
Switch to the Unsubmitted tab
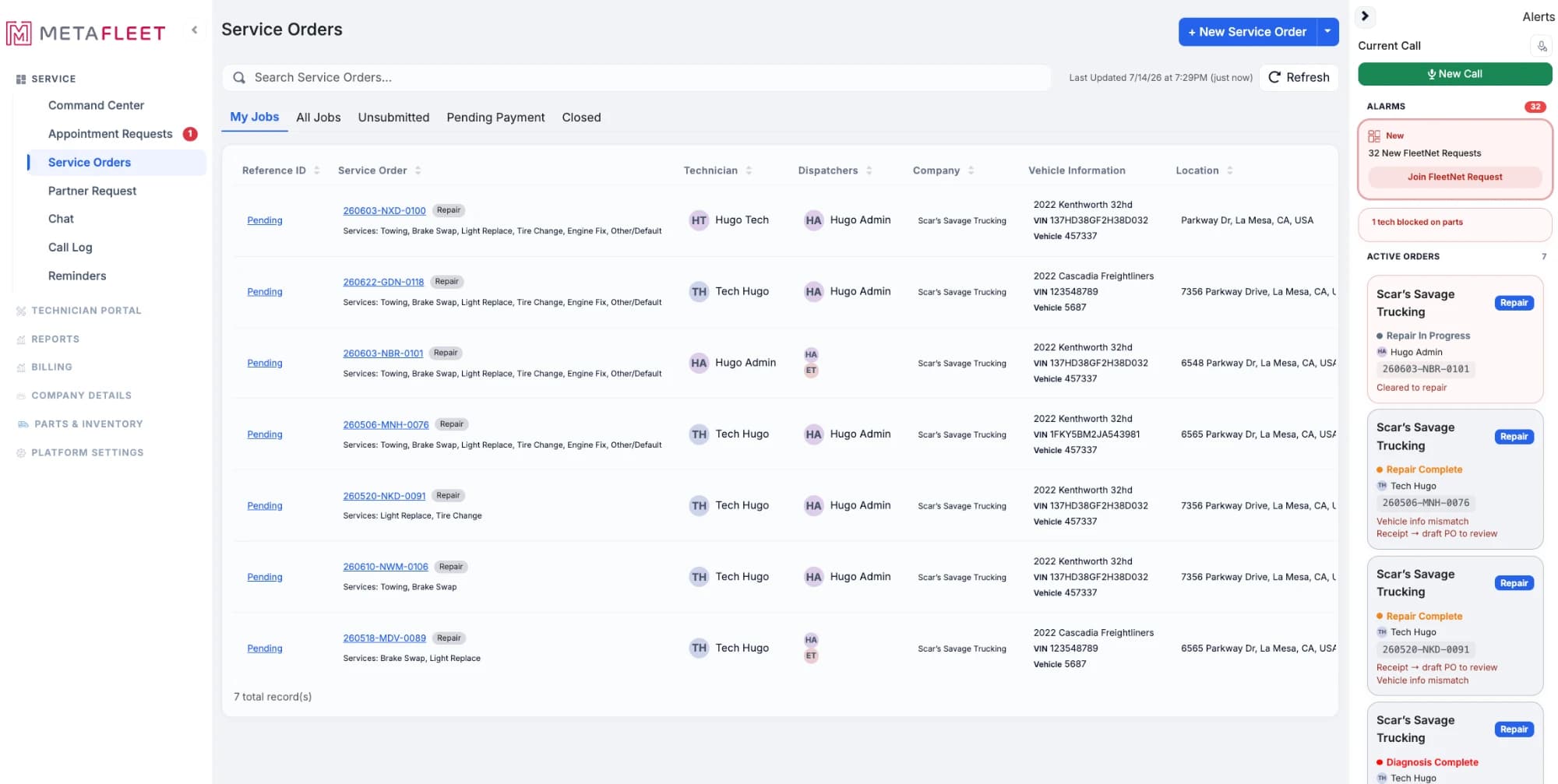tap(393, 118)
